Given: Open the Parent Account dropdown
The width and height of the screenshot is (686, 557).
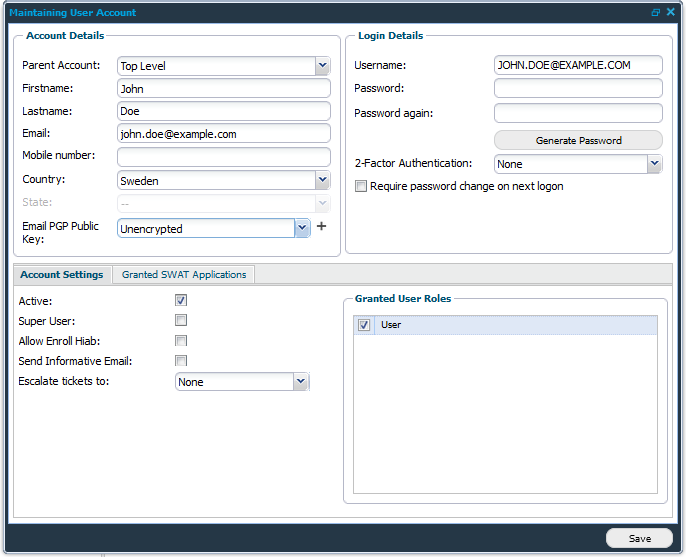Looking at the screenshot, I should [x=322, y=66].
